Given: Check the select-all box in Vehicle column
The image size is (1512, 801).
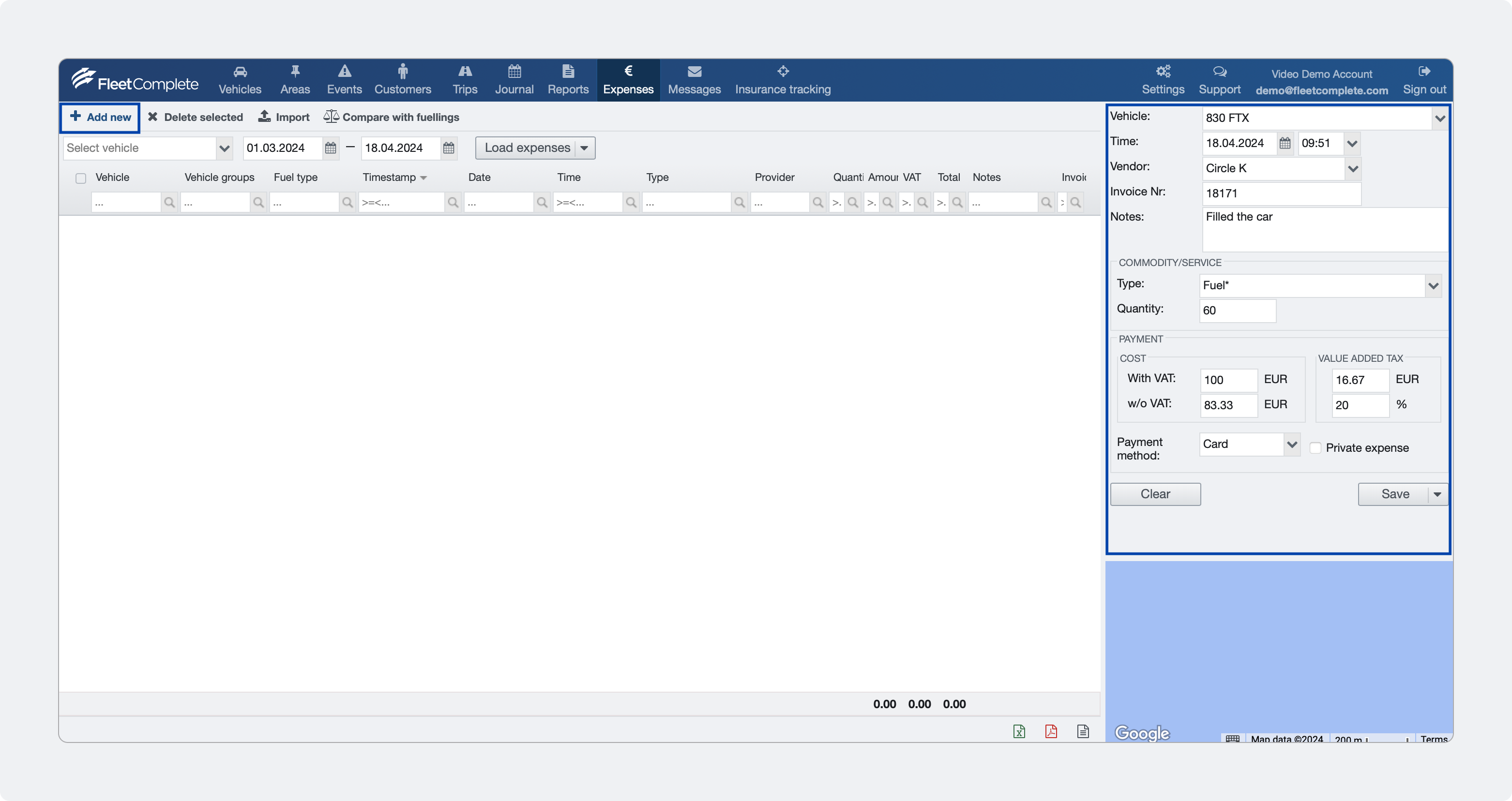Looking at the screenshot, I should pos(80,178).
